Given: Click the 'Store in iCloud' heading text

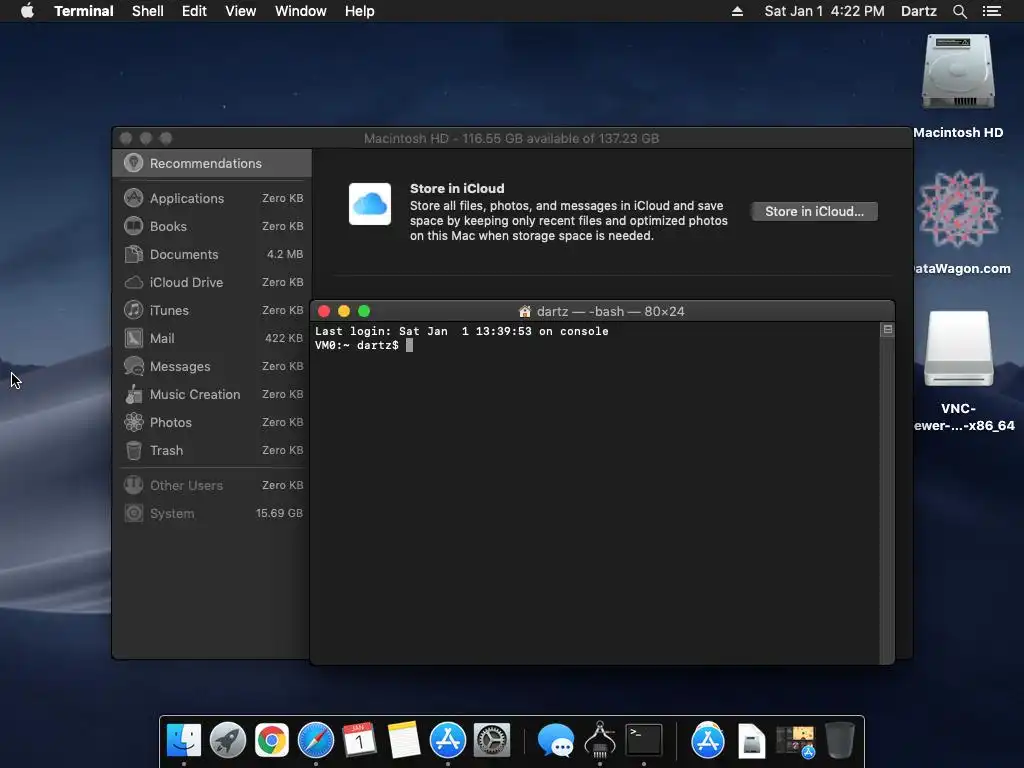Looking at the screenshot, I should [x=457, y=188].
